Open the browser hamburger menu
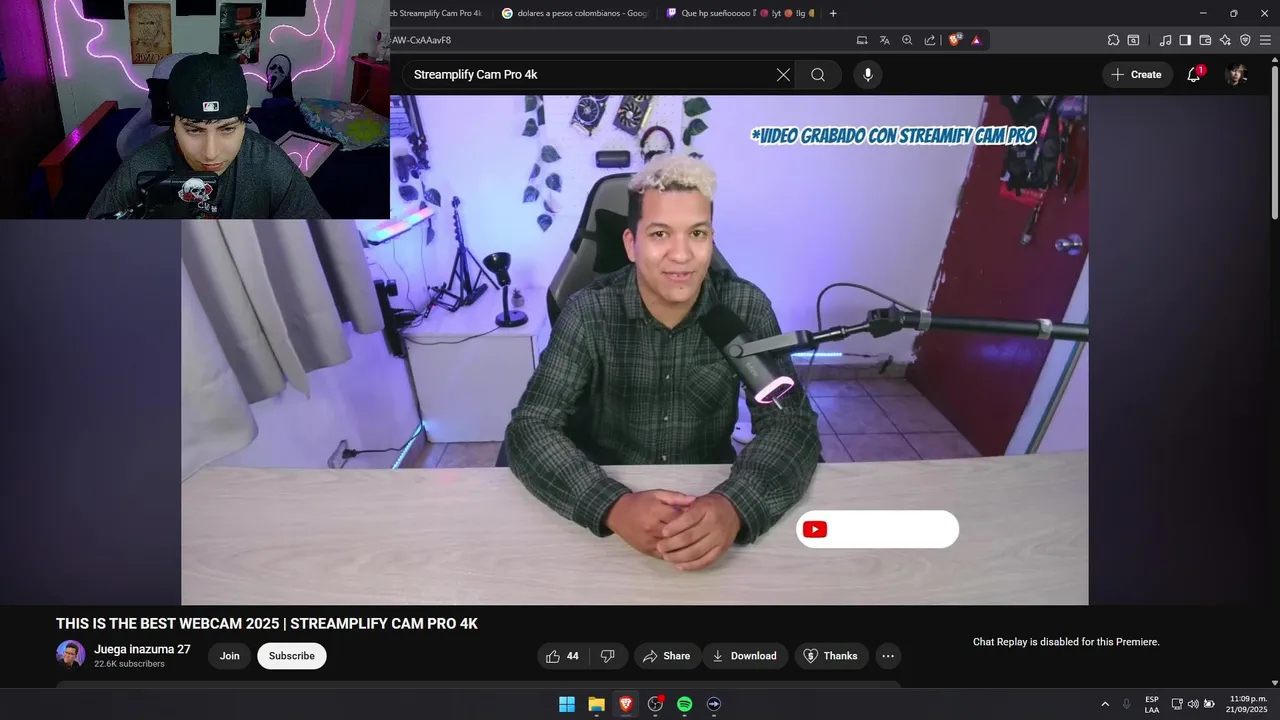The height and width of the screenshot is (720, 1280). [1265, 40]
